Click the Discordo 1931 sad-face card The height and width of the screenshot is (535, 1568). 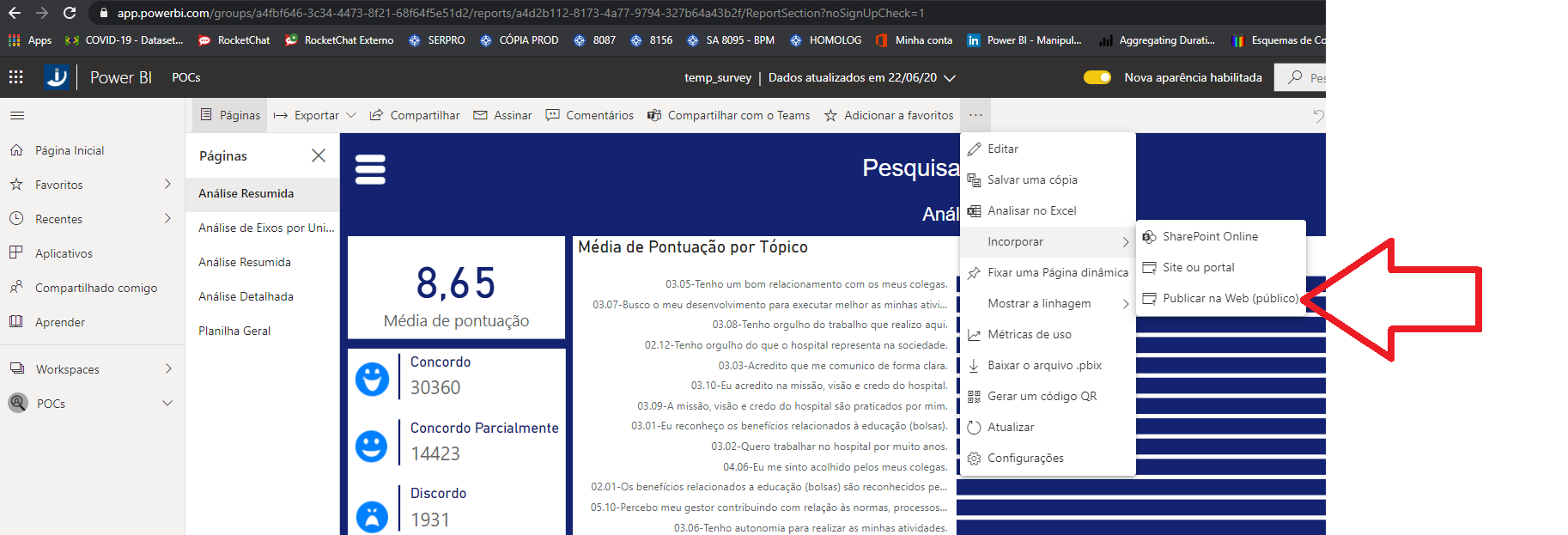(x=456, y=508)
